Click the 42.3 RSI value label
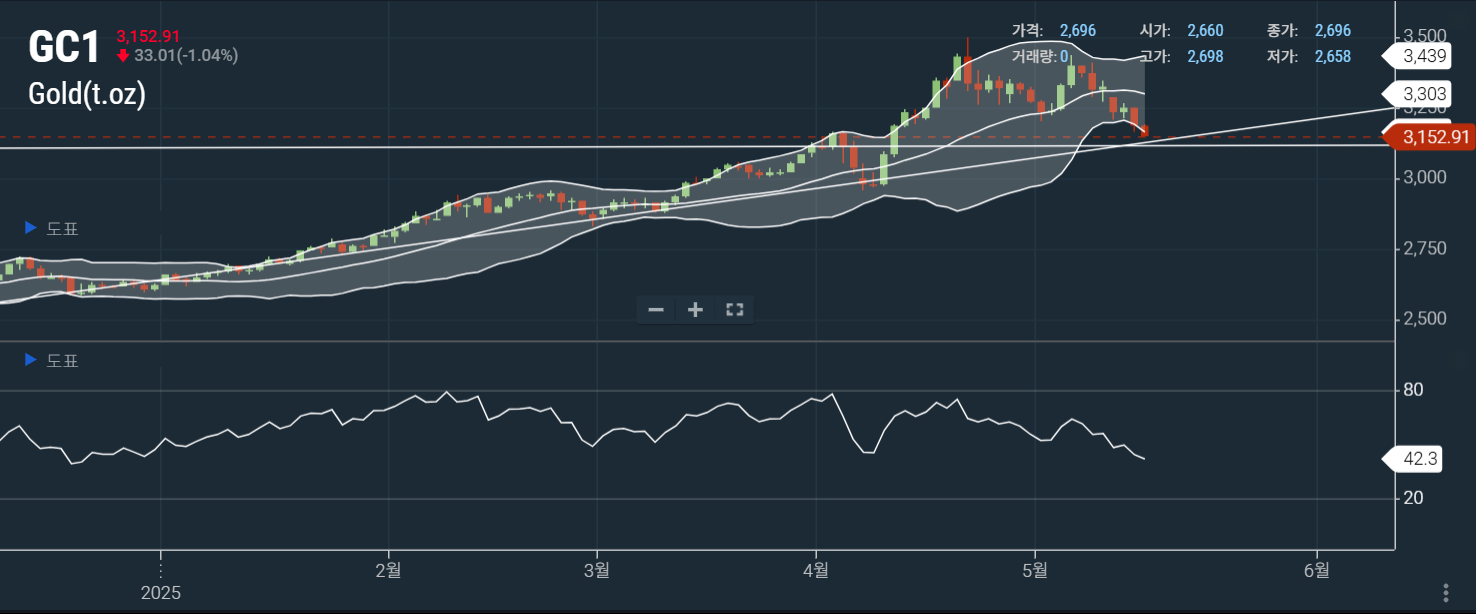 click(x=1420, y=459)
